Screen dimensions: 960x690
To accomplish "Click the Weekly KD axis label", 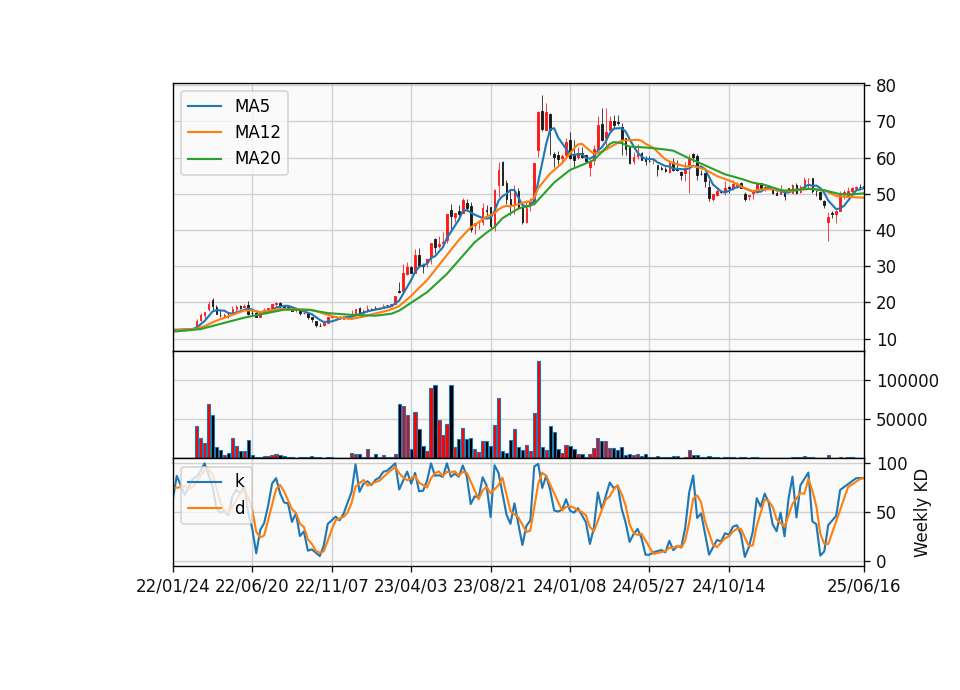I will coord(920,513).
